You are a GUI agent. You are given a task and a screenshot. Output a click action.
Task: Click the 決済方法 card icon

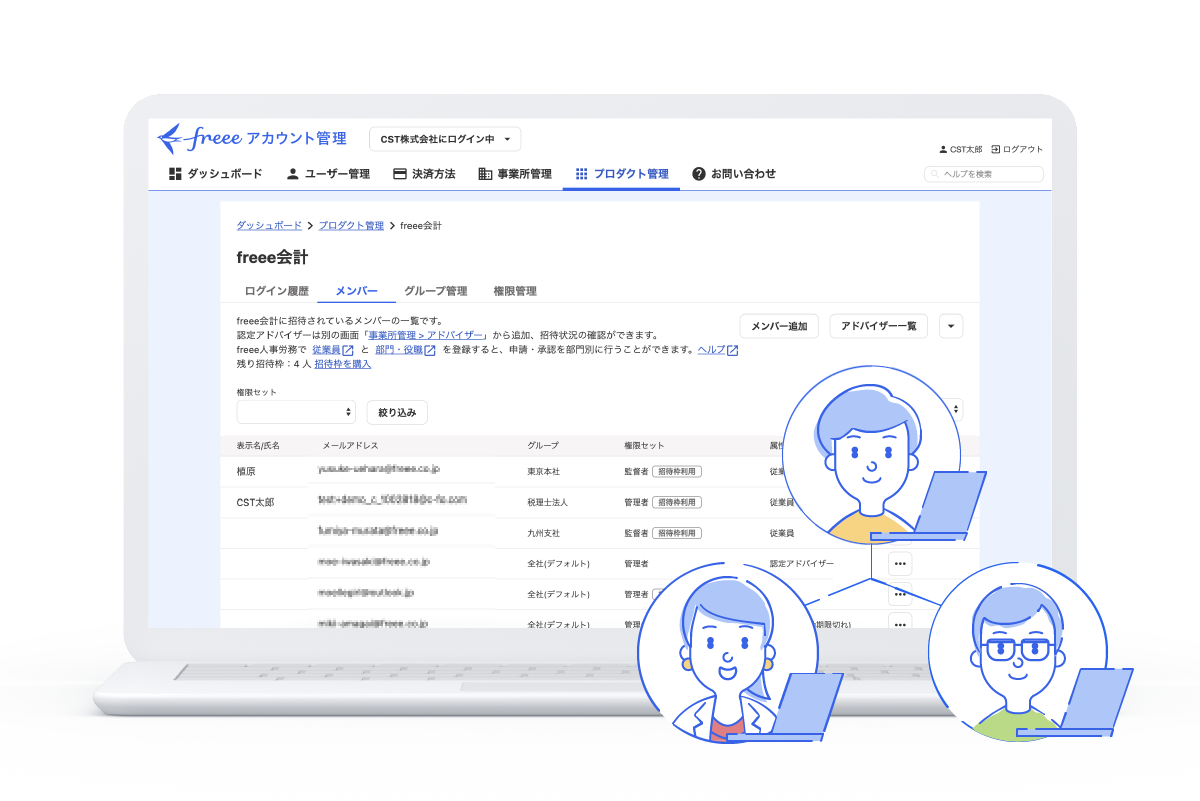click(400, 174)
